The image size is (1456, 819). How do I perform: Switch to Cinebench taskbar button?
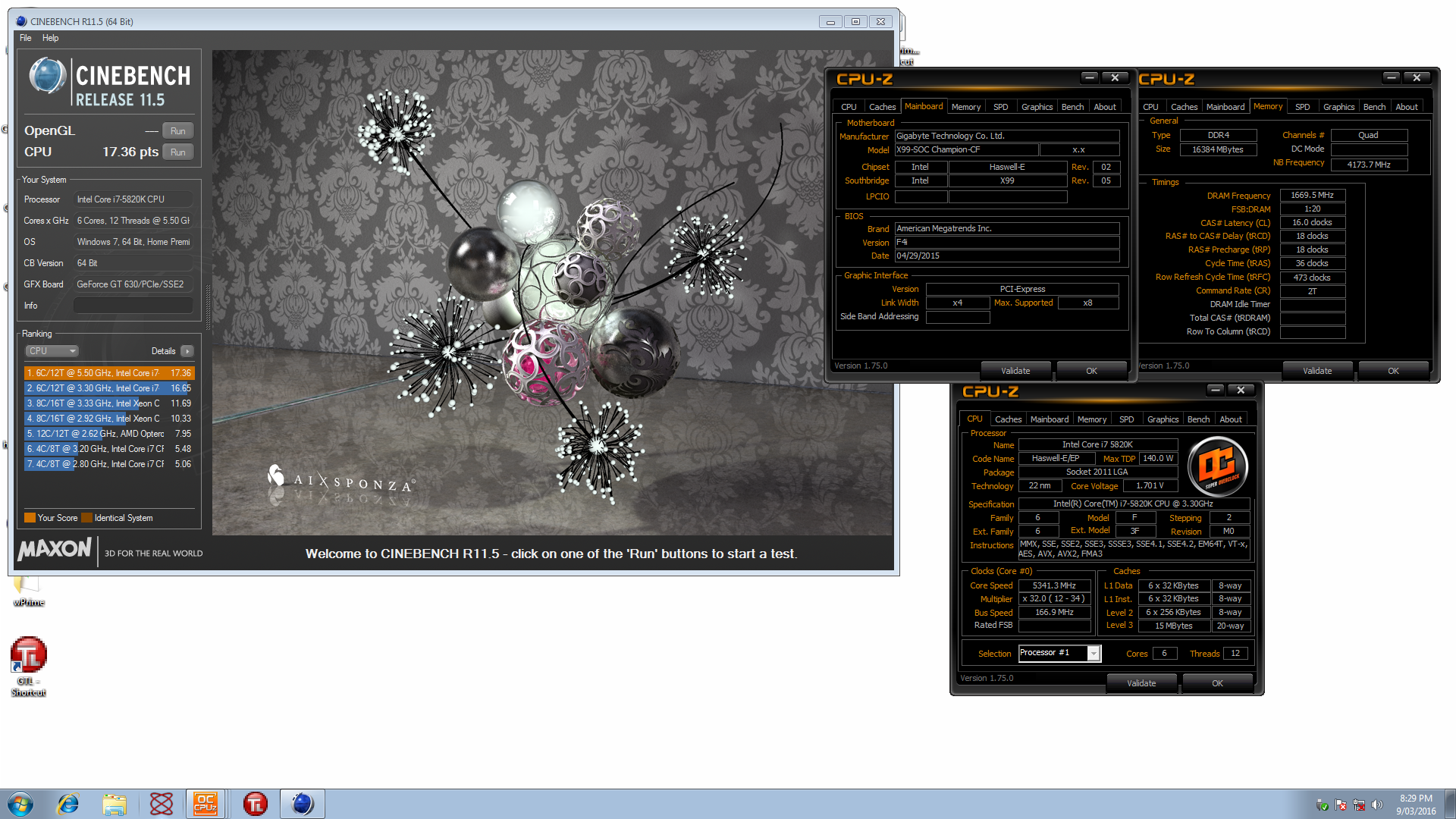click(302, 804)
